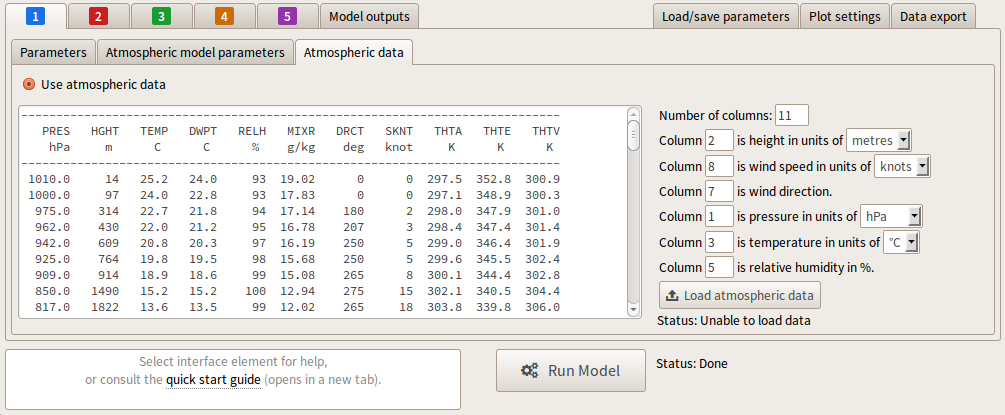Click the wind speed column number field
This screenshot has height=415, width=1005.
coord(719,166)
